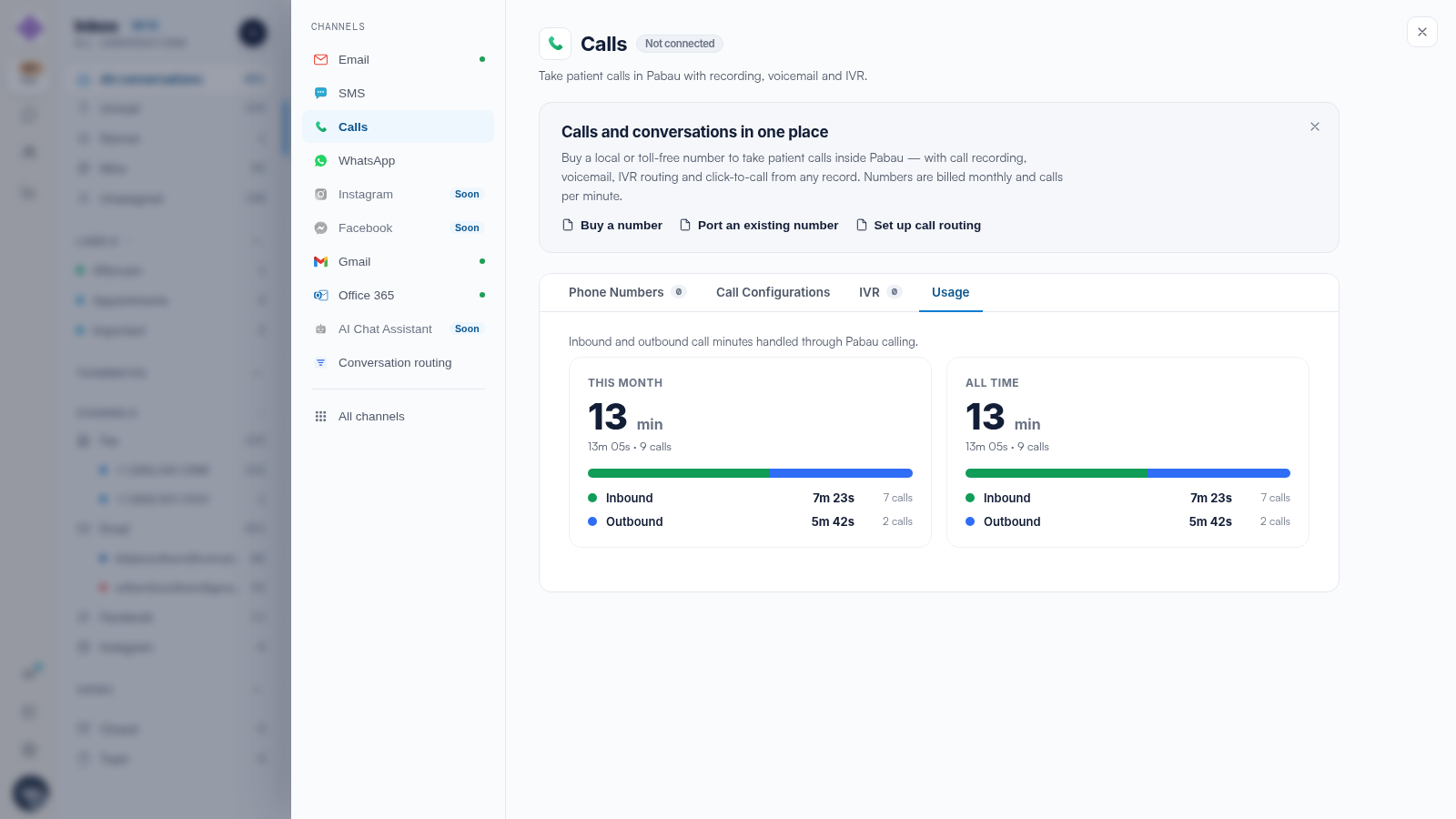Click the ALL TIME card heading
This screenshot has width=1456, height=819.
tap(992, 383)
